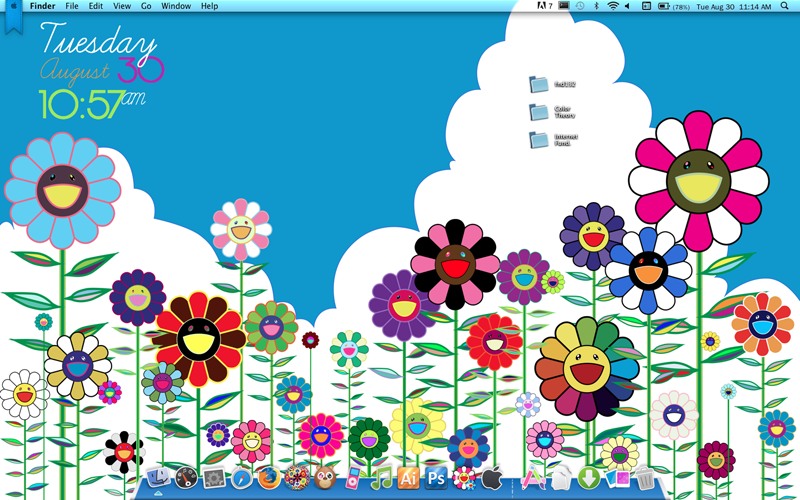Open the white smiling-flower icon in the dock

(464, 478)
